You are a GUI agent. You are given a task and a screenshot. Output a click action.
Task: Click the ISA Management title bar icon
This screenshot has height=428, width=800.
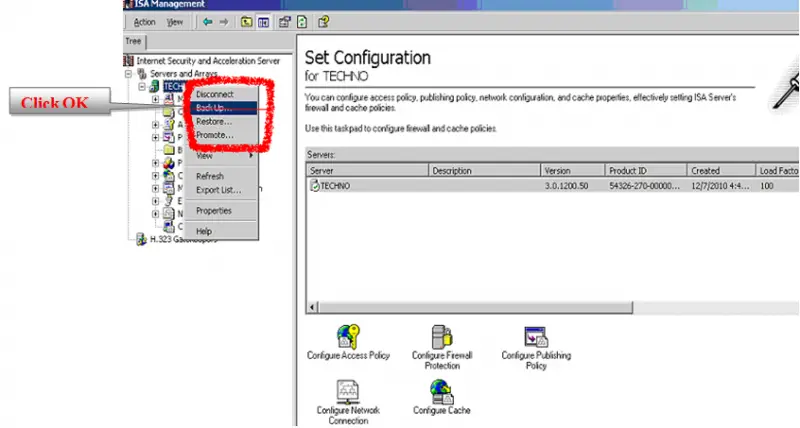pos(129,4)
